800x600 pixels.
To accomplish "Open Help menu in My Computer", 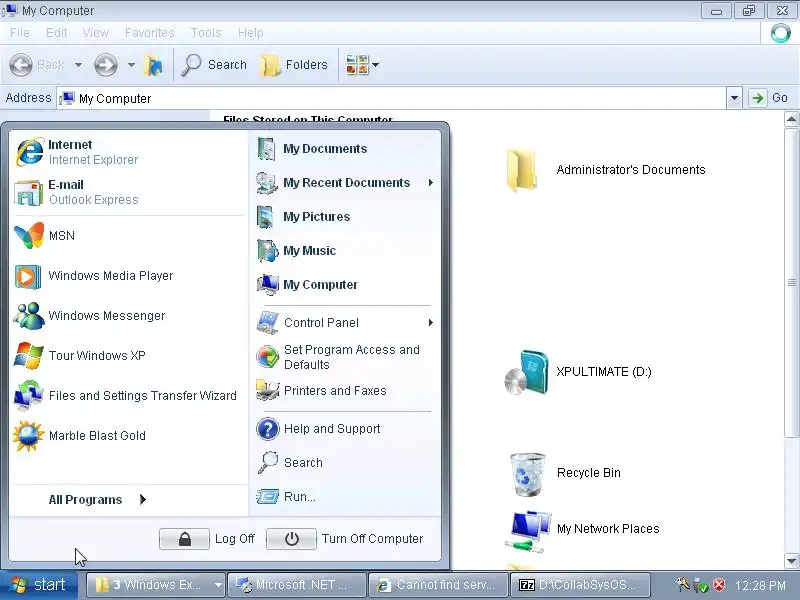I will 251,33.
